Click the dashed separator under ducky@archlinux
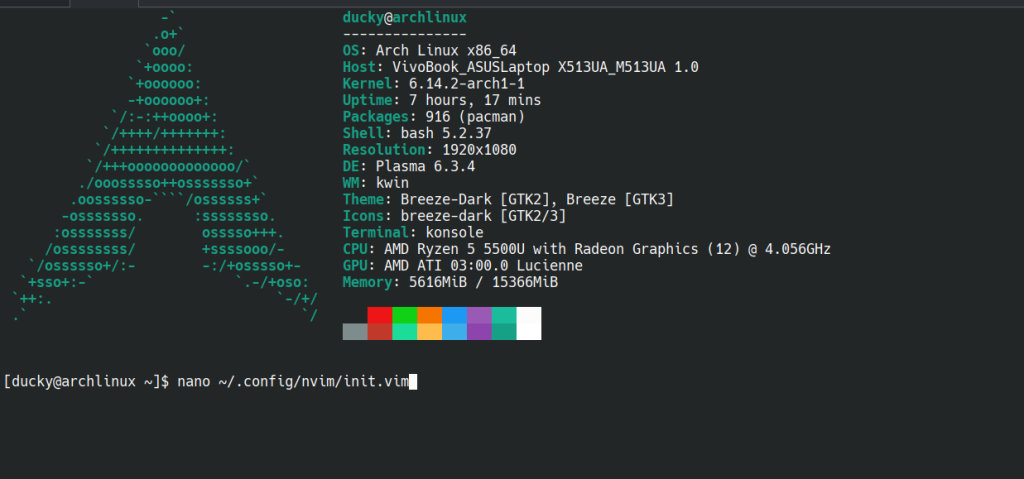Screen dimensions: 1024x479 click(x=404, y=35)
